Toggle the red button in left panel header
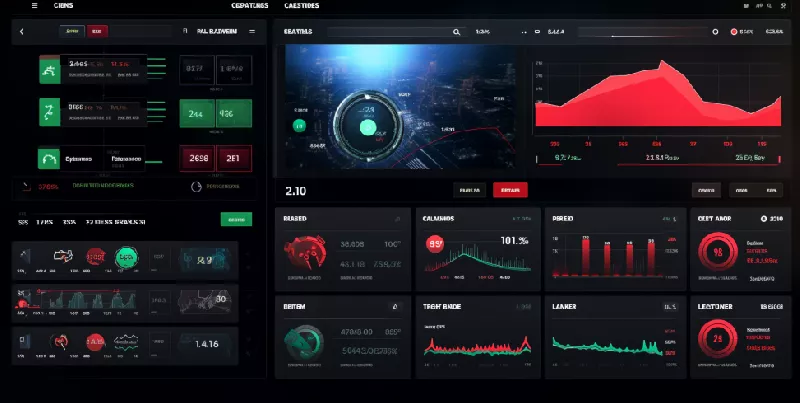The width and height of the screenshot is (800, 403). coord(97,32)
